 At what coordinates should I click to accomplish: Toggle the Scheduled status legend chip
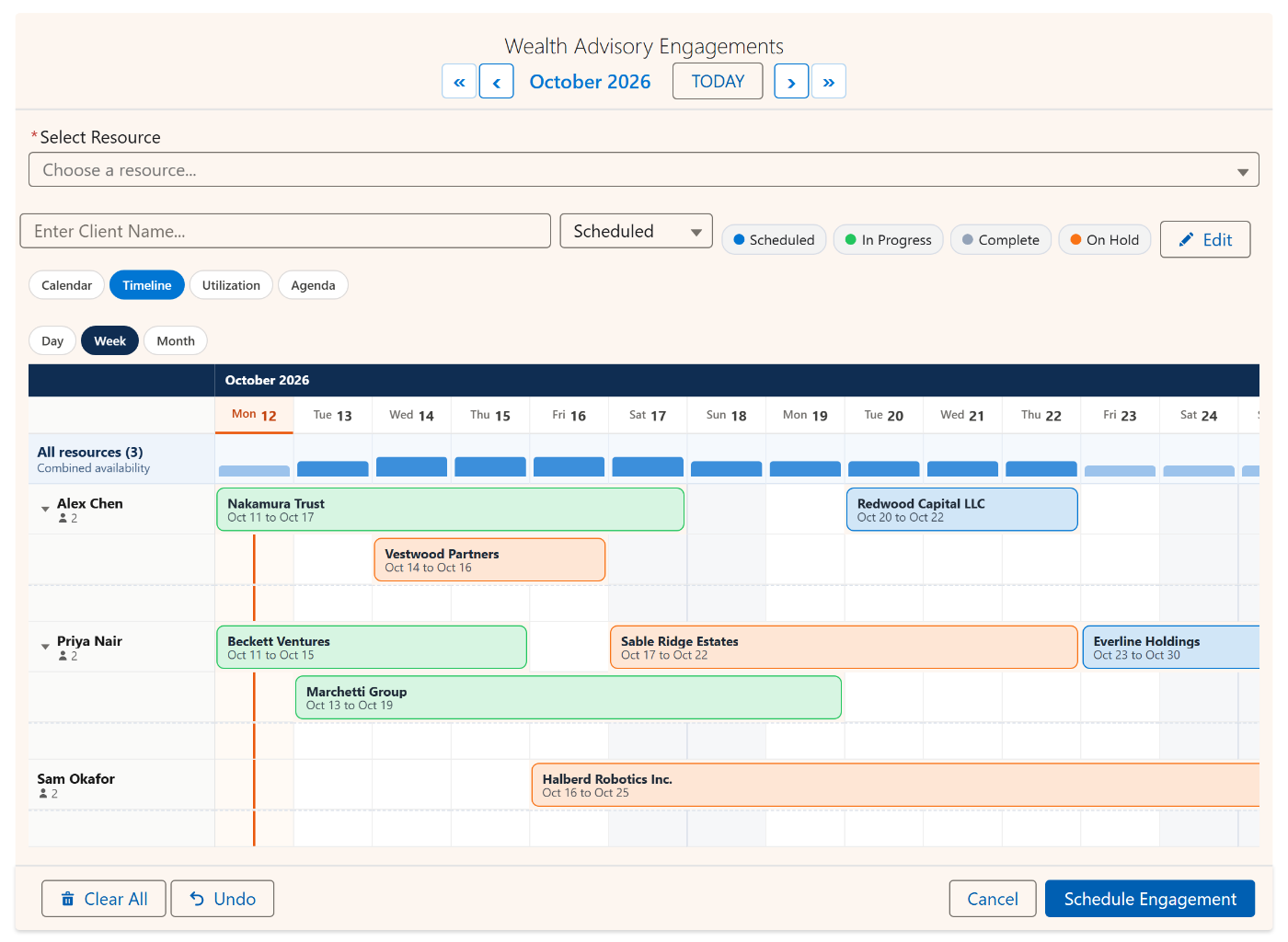click(774, 239)
